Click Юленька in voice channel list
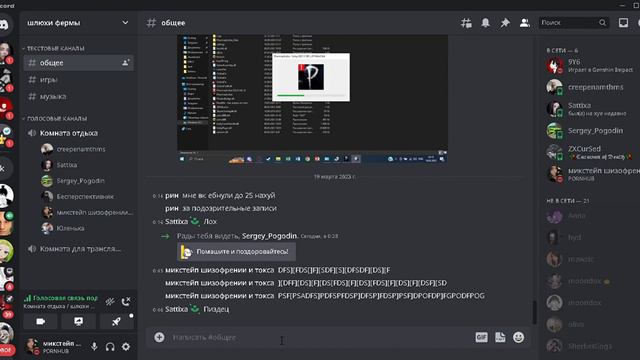This screenshot has height=360, width=640. point(70,228)
